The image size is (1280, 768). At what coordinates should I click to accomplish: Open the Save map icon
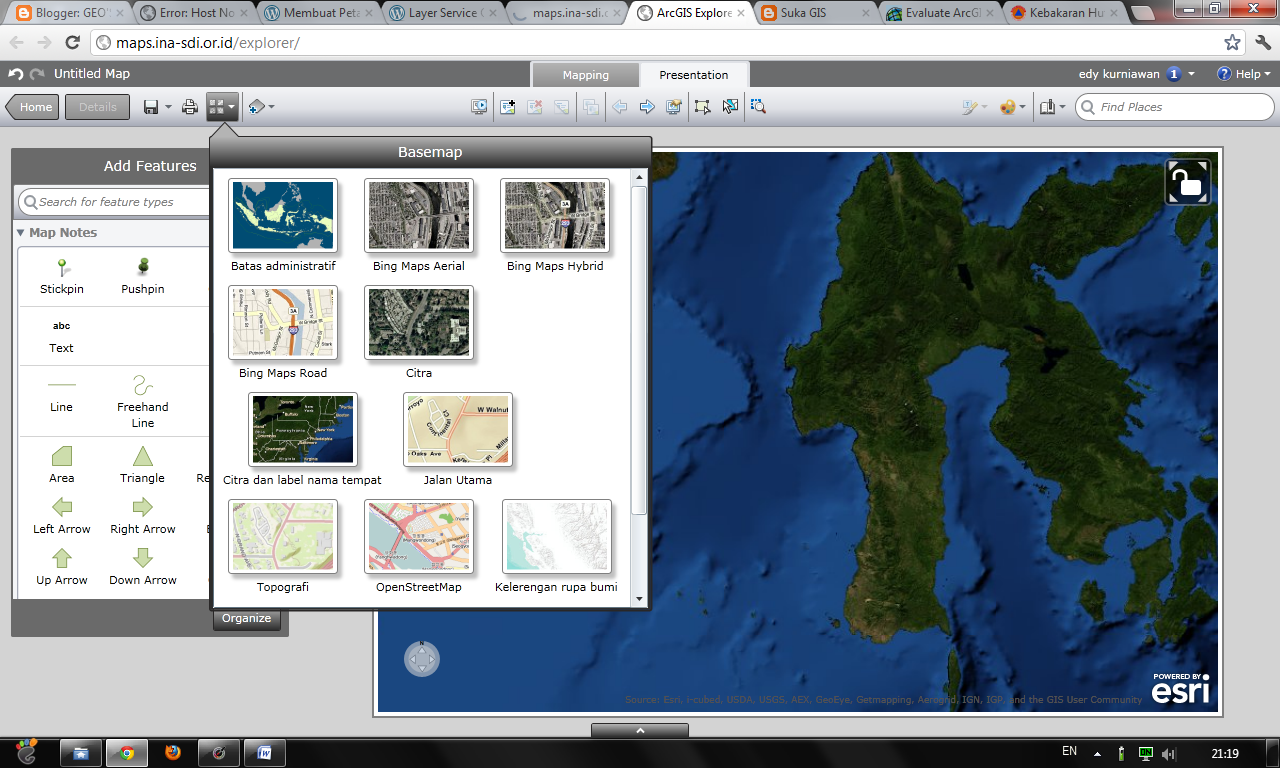coord(150,107)
